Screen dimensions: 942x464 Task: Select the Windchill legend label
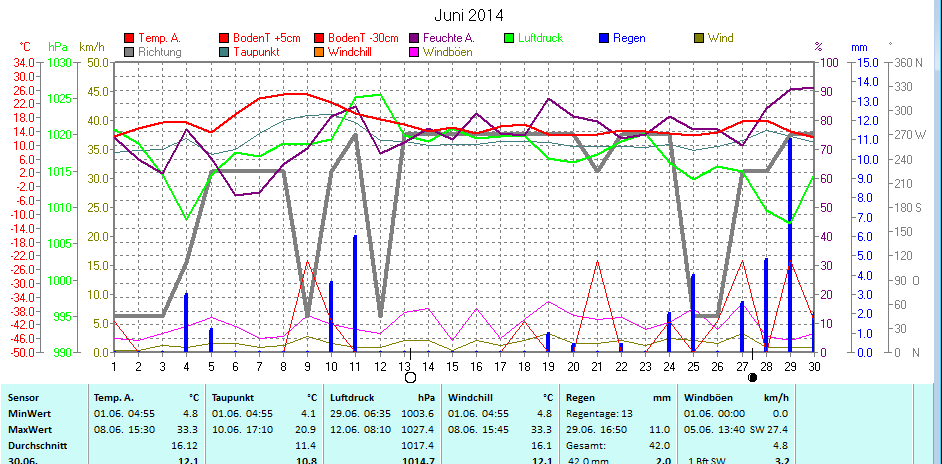point(350,52)
